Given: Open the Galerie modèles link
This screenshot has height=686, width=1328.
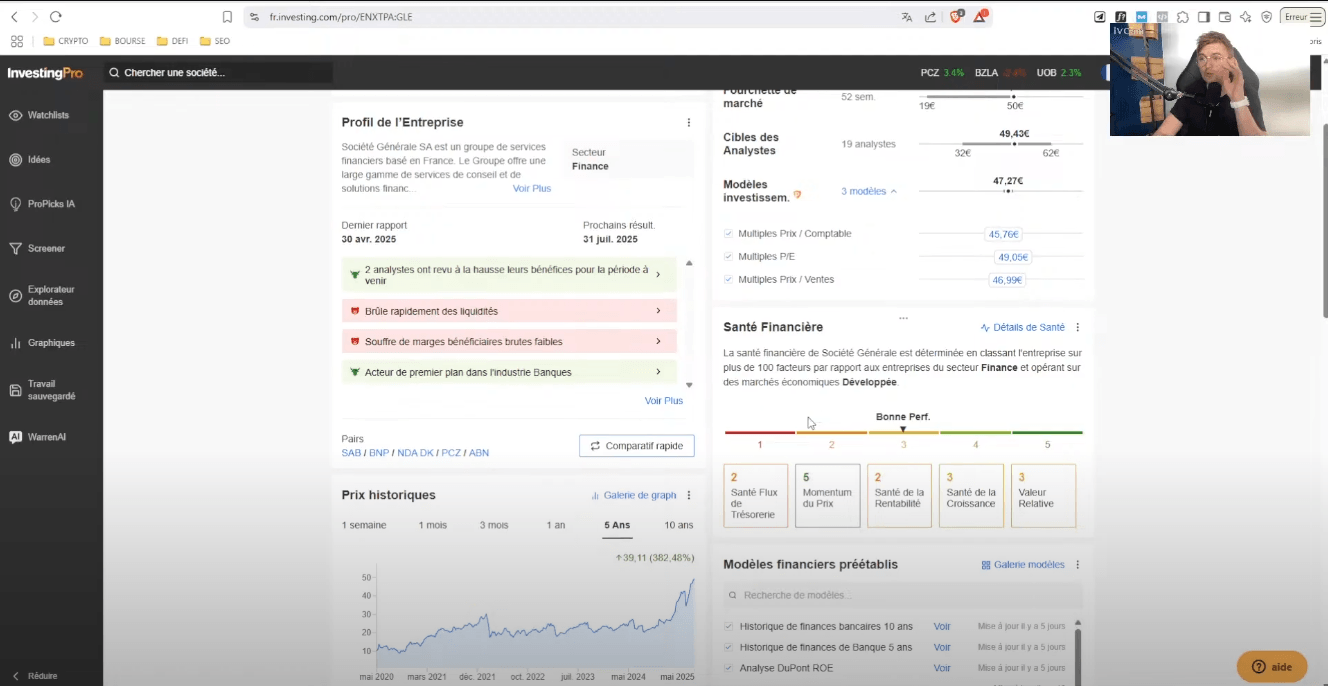Looking at the screenshot, I should coord(1023,565).
